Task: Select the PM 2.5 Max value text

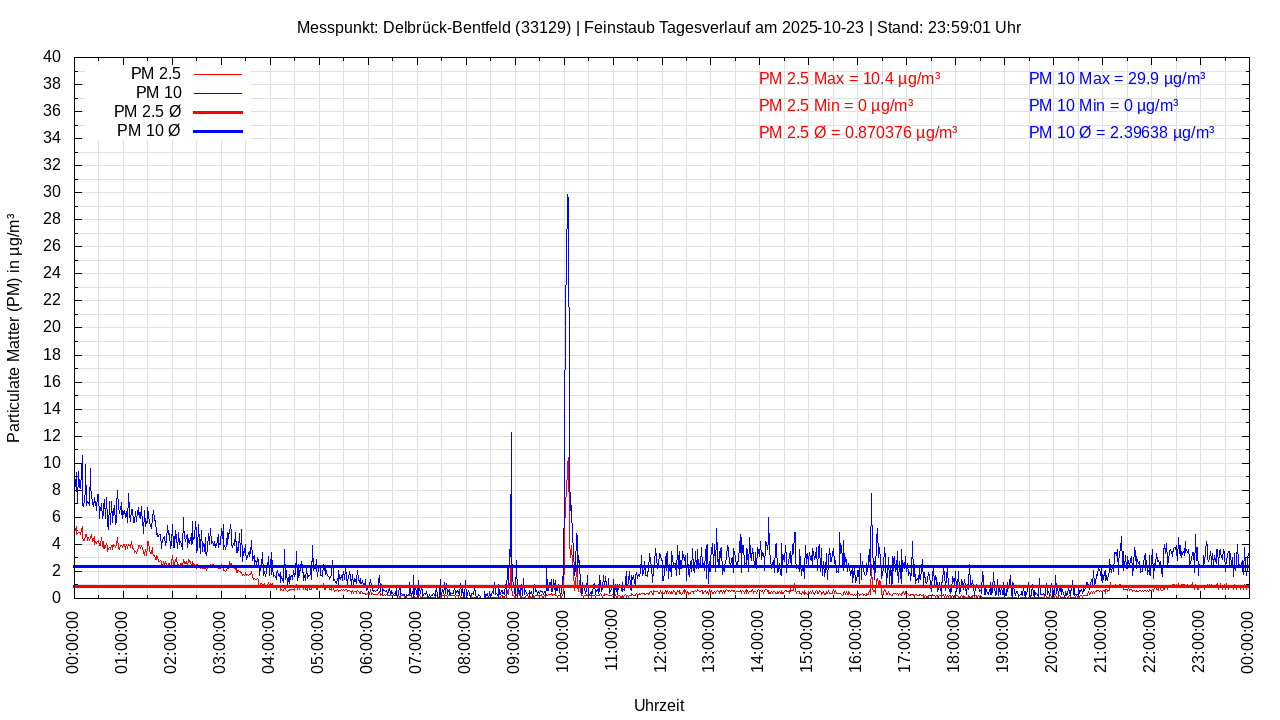Action: pos(849,79)
